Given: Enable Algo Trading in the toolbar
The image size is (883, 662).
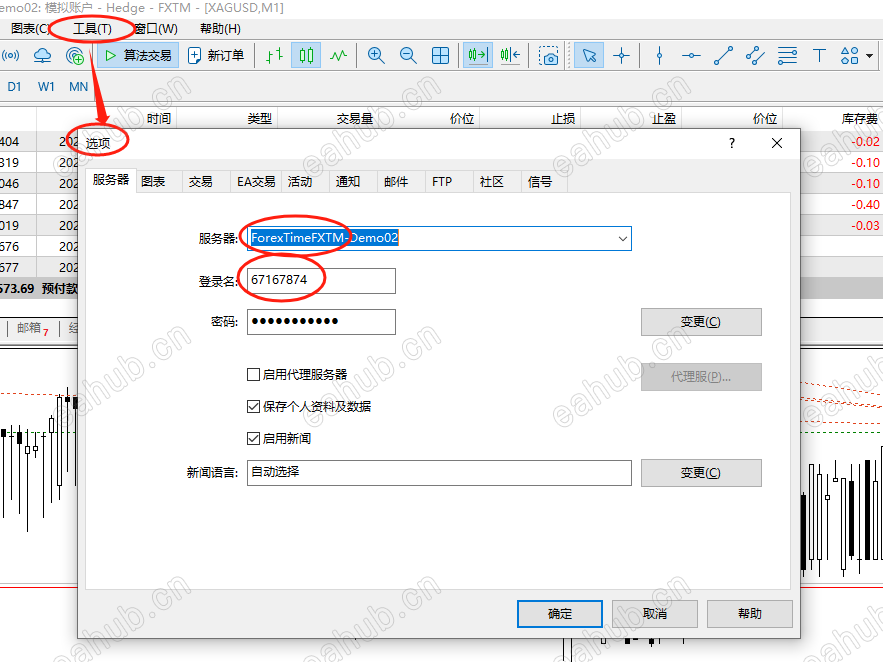Looking at the screenshot, I should point(135,55).
